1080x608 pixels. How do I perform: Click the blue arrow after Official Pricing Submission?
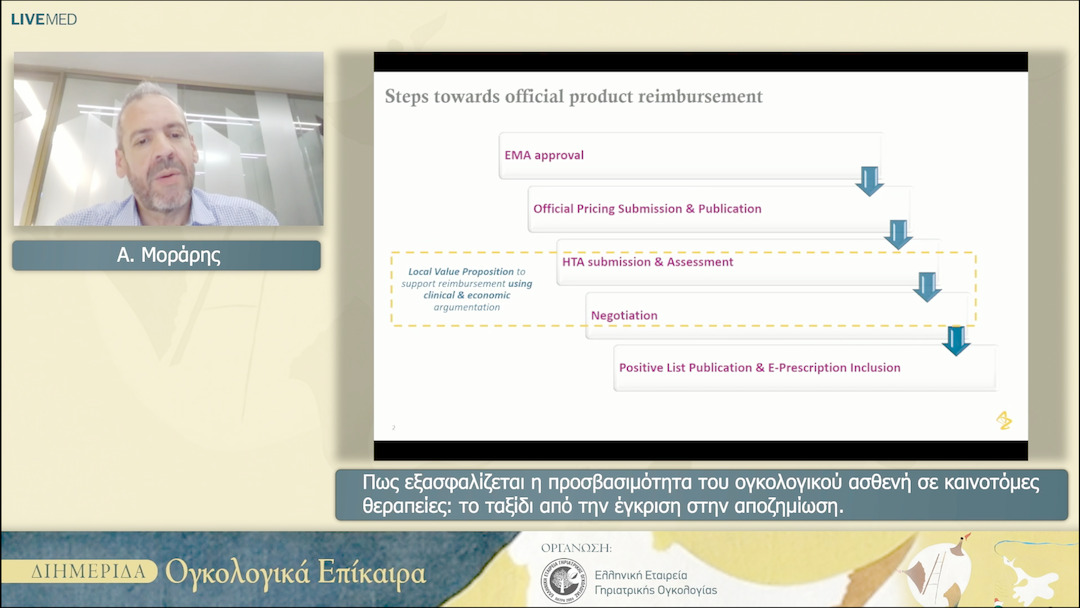point(898,234)
